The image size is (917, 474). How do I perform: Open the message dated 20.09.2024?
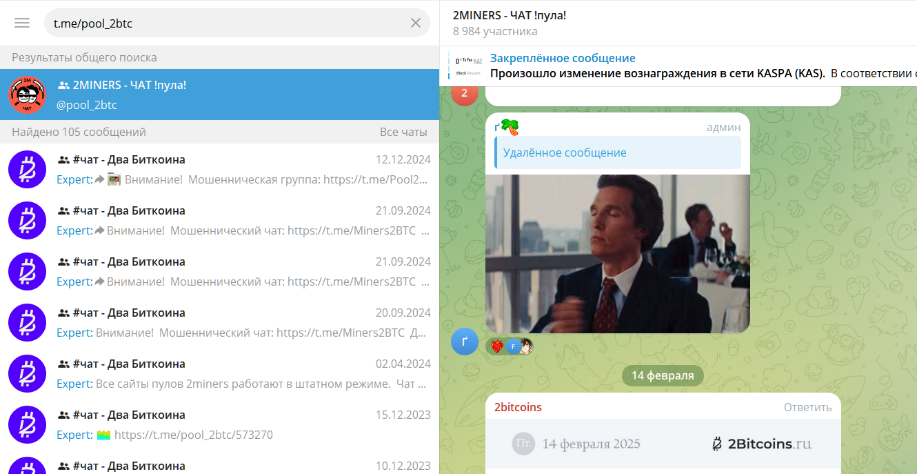tap(219, 323)
